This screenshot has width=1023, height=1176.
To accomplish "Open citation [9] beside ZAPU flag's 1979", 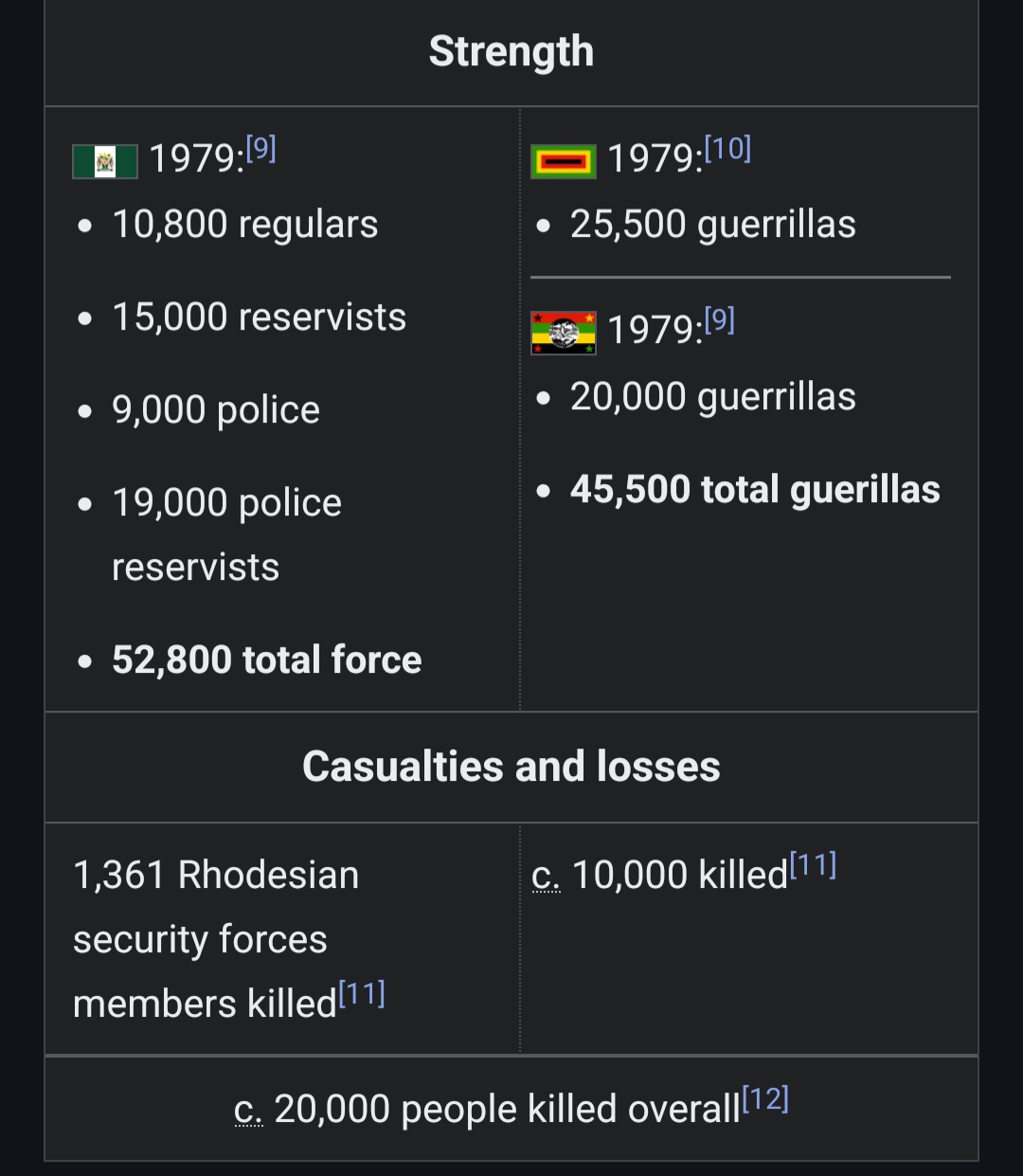I will tap(719, 321).
